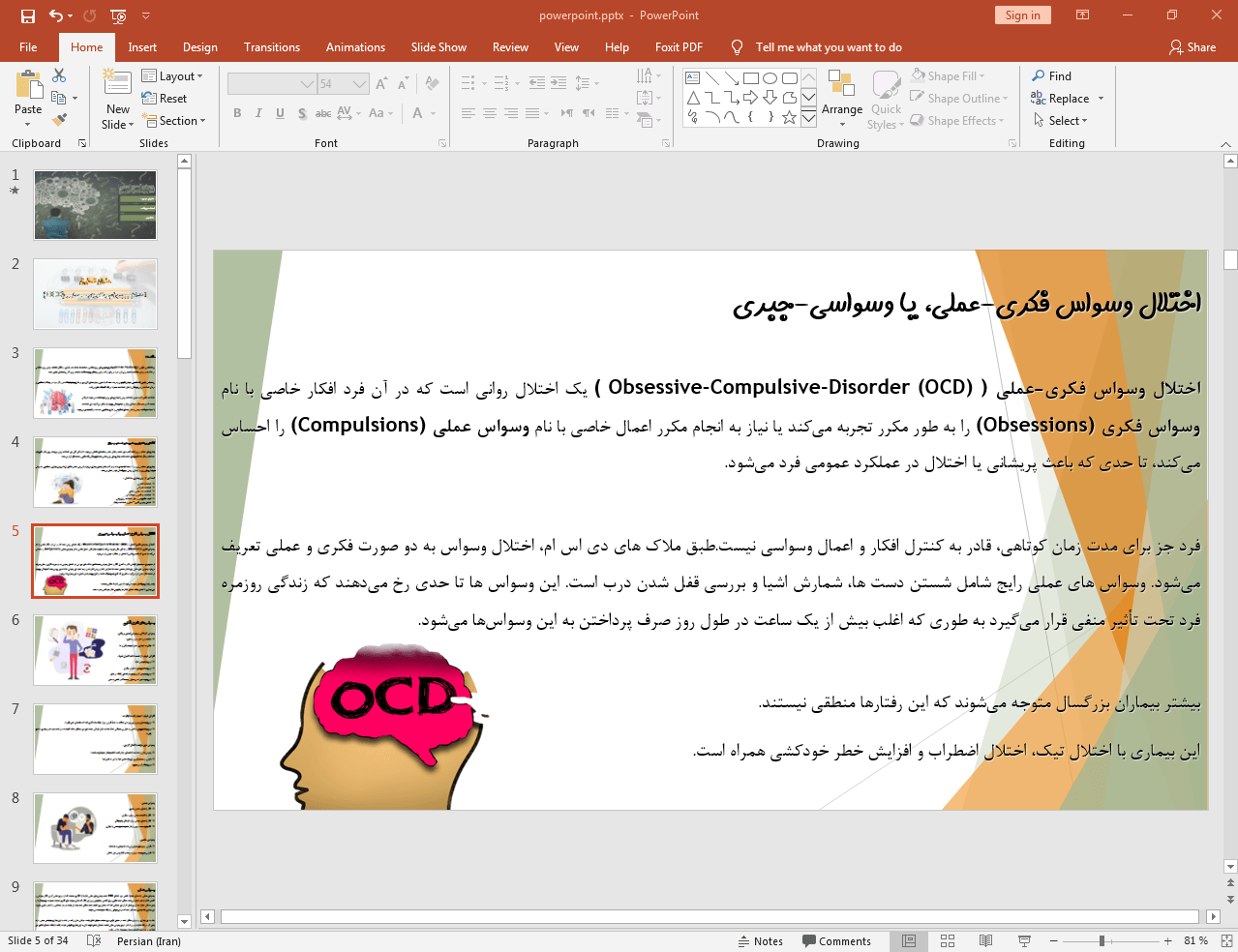
Task: Apply the Format Painter brush
Action: point(59,120)
